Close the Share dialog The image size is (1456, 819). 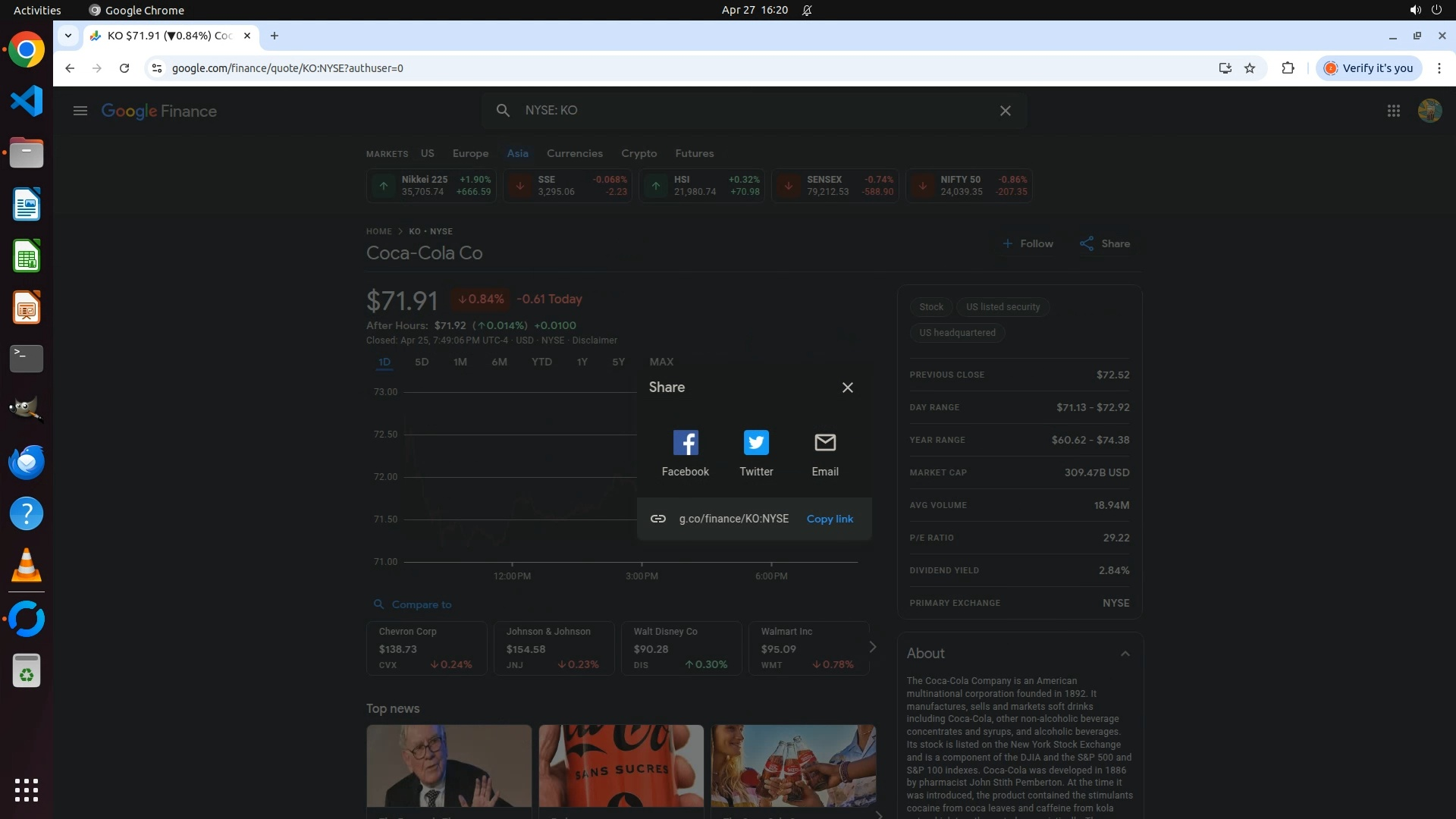848,388
